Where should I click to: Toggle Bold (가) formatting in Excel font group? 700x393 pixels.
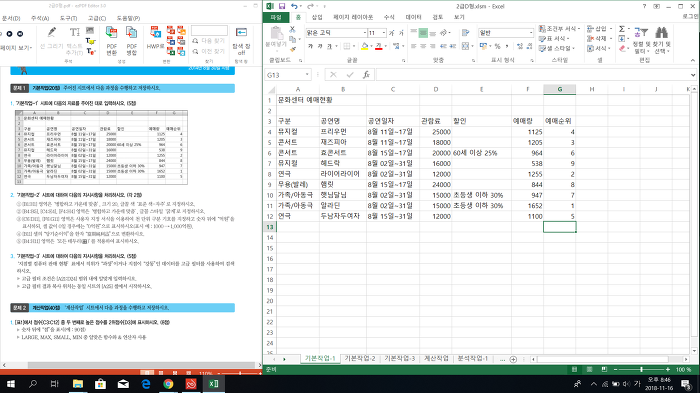tap(310, 46)
